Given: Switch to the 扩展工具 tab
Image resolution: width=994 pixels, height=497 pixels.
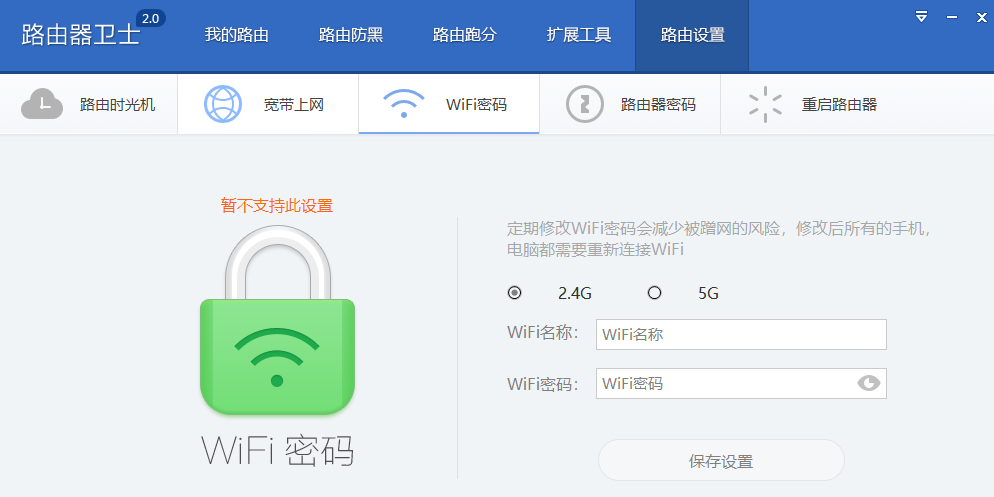Looking at the screenshot, I should (x=579, y=35).
